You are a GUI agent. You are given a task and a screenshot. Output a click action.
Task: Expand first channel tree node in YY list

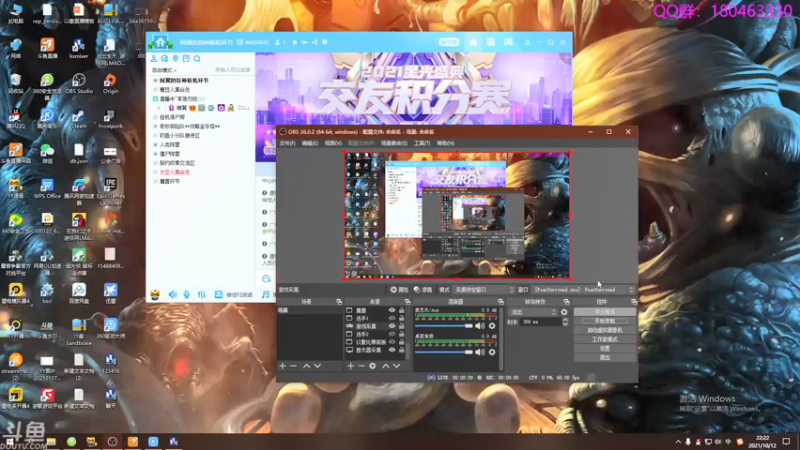(156, 81)
